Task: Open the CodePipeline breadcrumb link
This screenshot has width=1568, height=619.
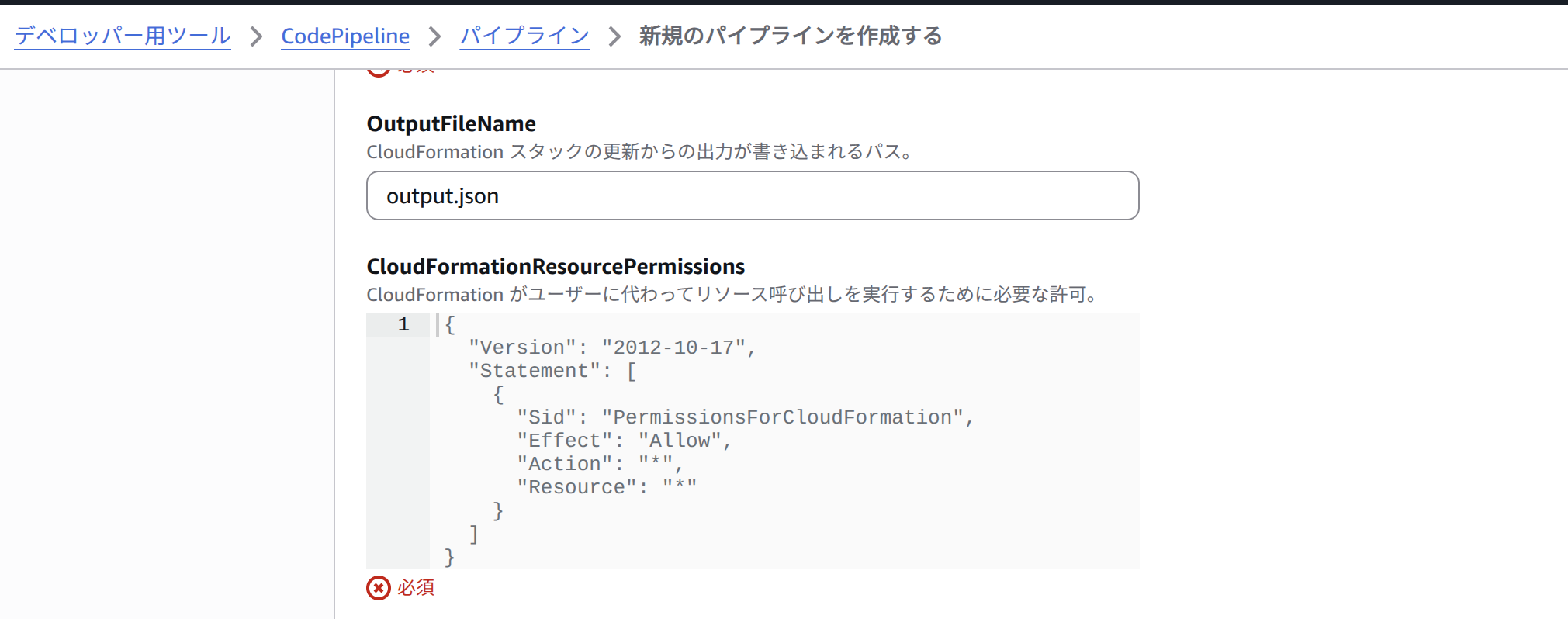Action: point(345,36)
